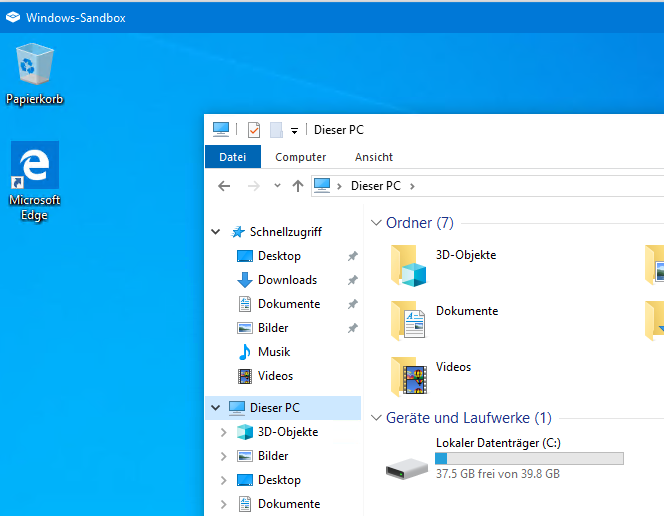This screenshot has height=516, width=664.
Task: Expand Bilder under Dieser PC
Action: pos(224,456)
